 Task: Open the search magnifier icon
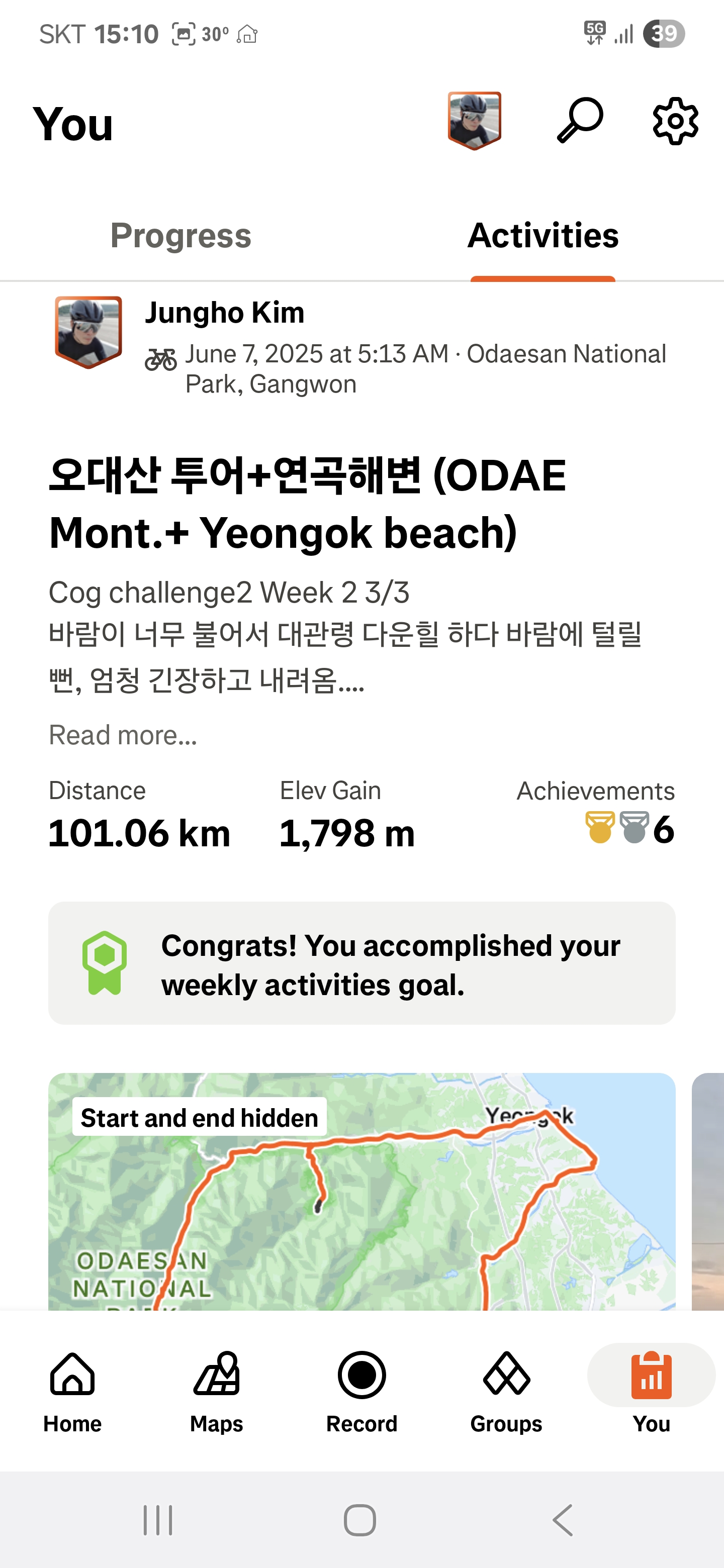click(x=580, y=121)
